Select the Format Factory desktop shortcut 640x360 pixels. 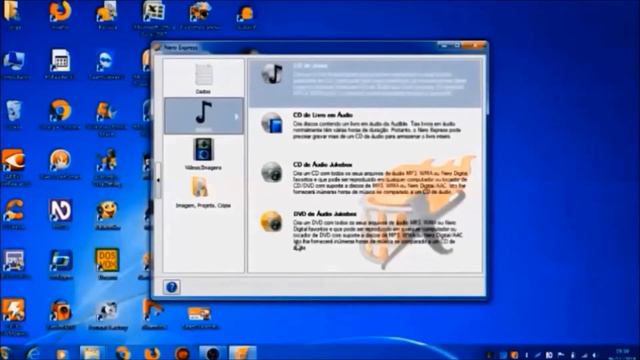coord(107,315)
